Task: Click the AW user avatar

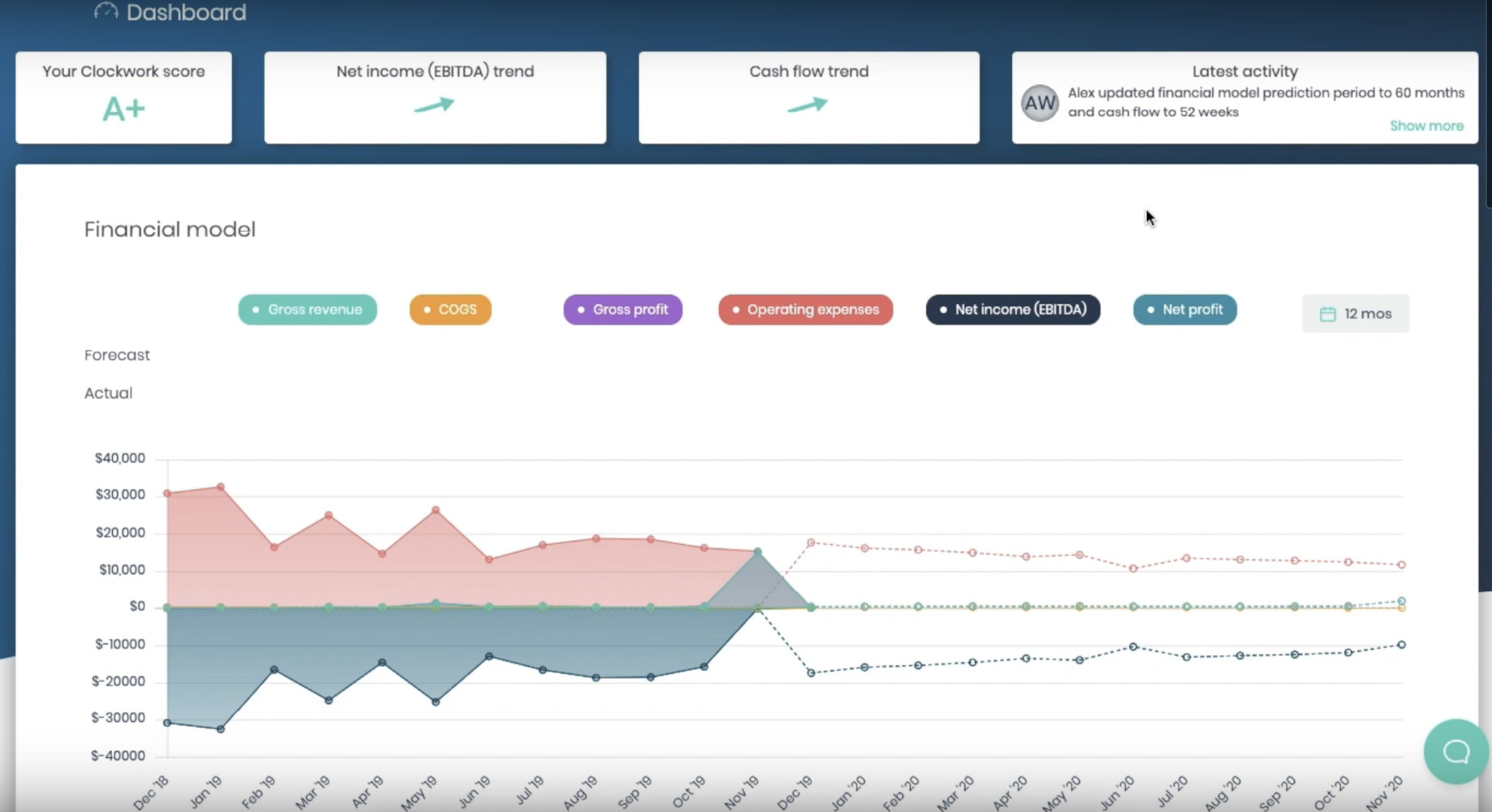Action: (x=1040, y=103)
